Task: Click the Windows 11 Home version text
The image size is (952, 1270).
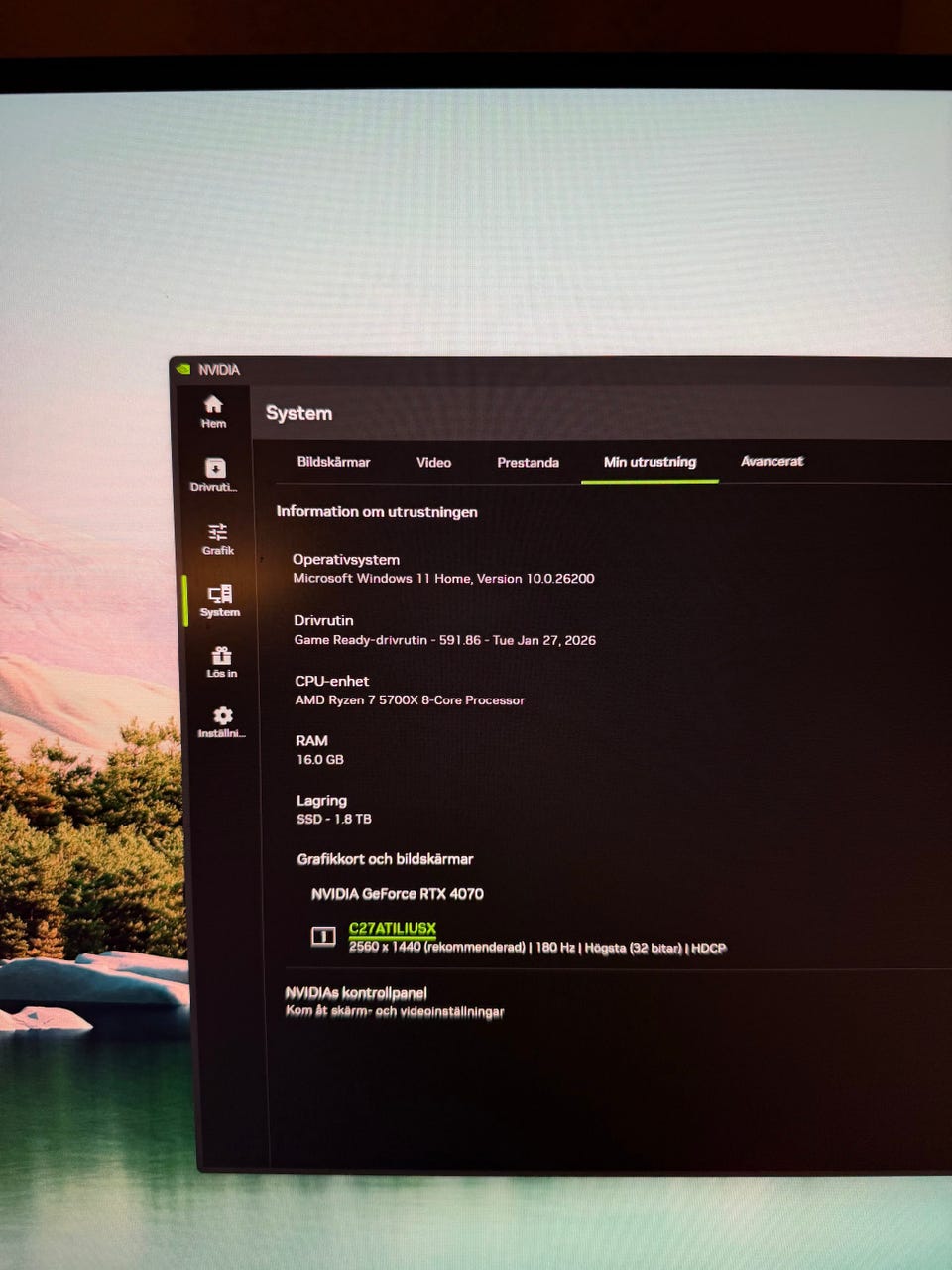Action: point(443,578)
